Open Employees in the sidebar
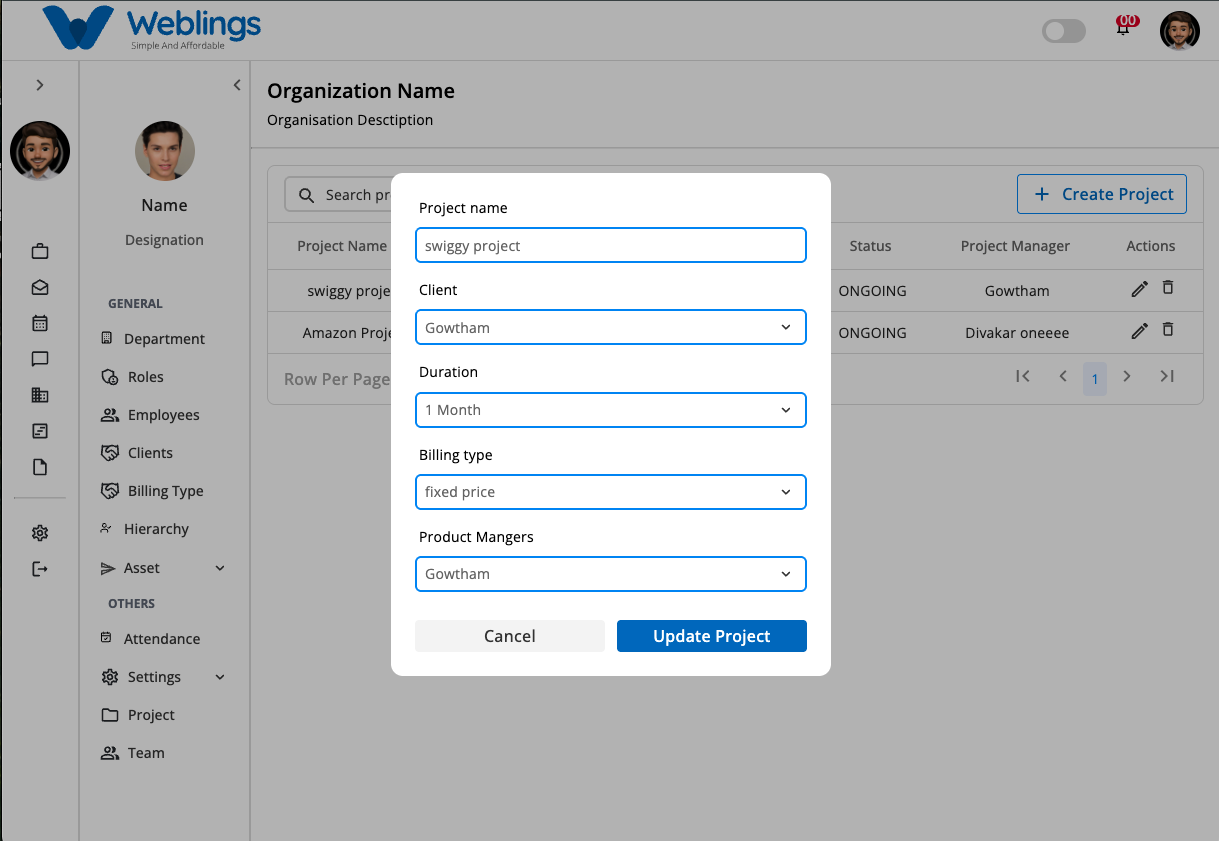This screenshot has width=1219, height=841. click(x=150, y=415)
